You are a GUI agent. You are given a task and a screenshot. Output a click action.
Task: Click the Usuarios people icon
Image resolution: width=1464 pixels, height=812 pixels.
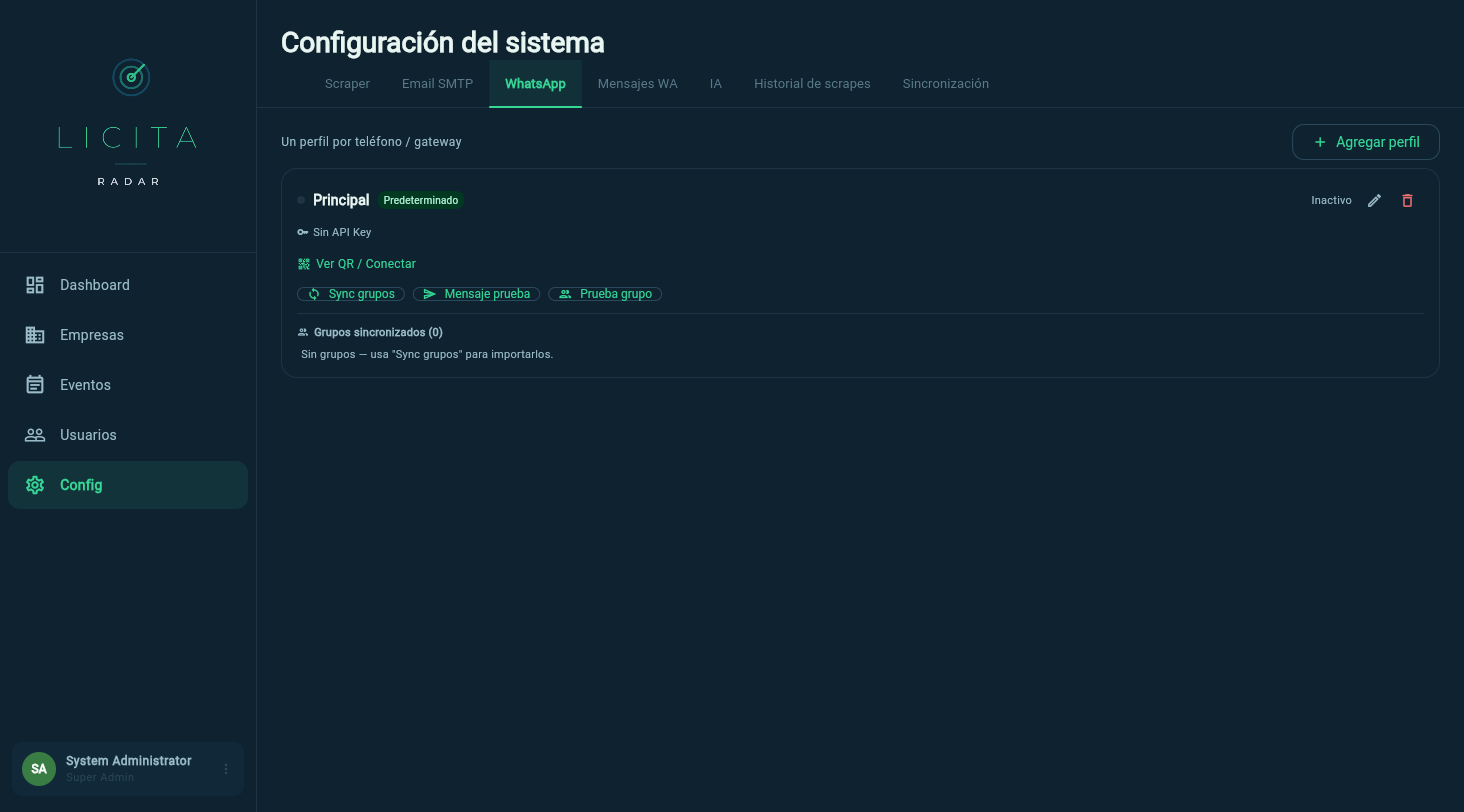point(35,435)
